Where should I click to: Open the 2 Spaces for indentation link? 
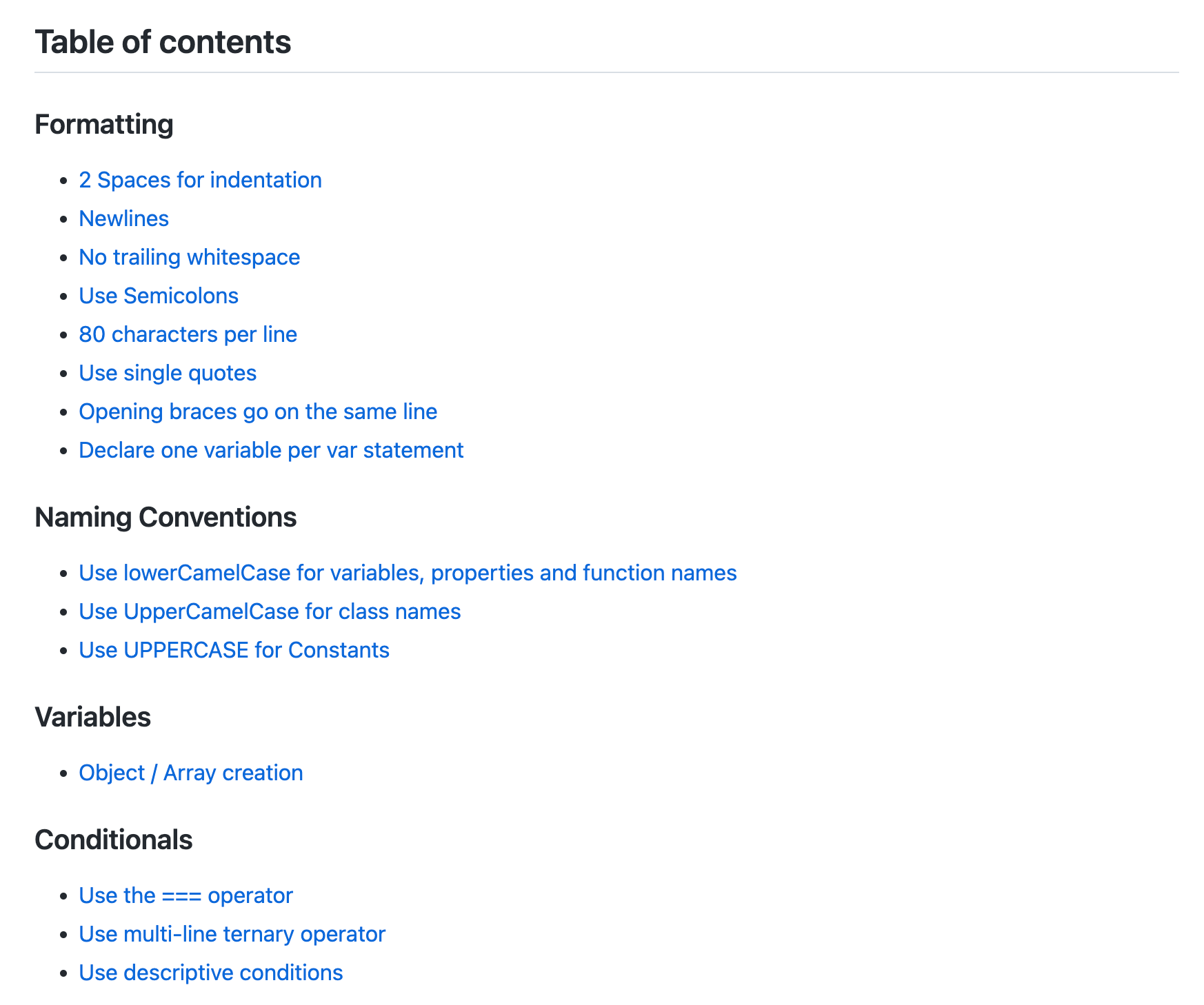200,180
